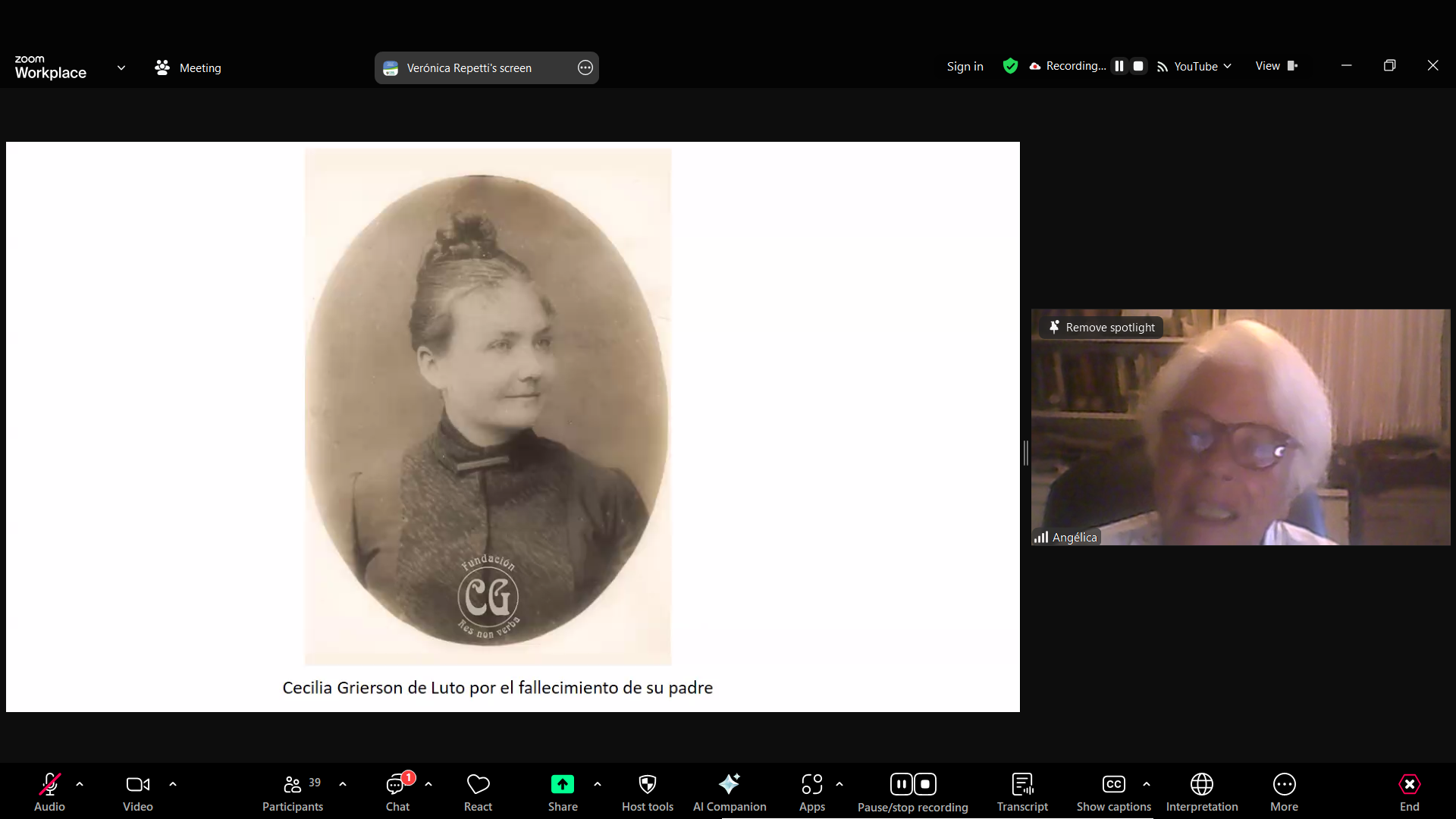
Task: Pause the cloud recording in top bar
Action: (1119, 66)
